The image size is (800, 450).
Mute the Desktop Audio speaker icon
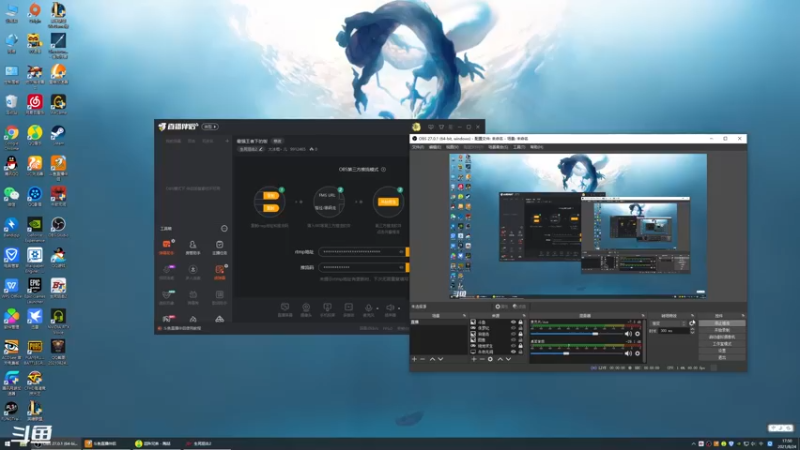pos(628,354)
